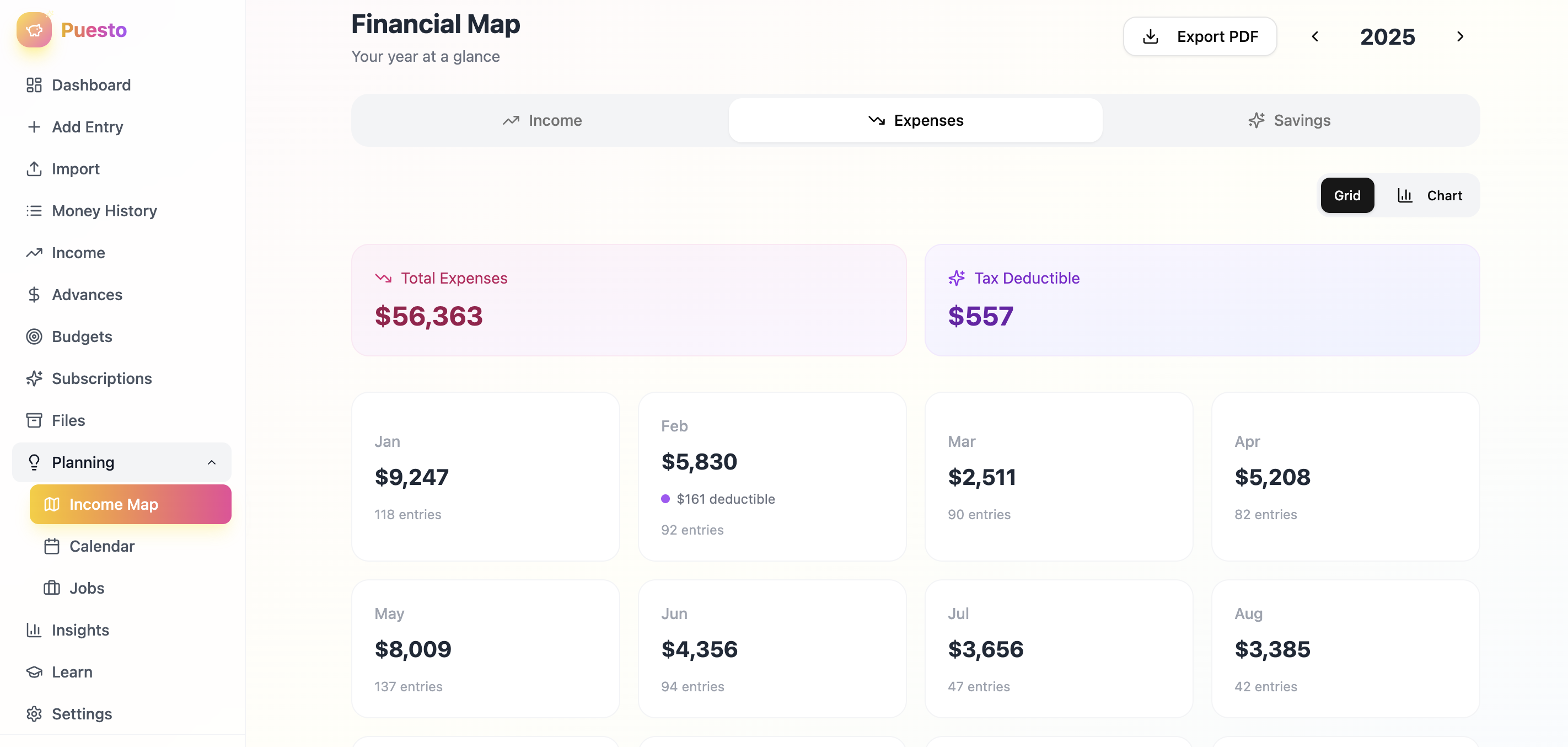Open Budgets via its target icon
The height and width of the screenshot is (747, 1568).
click(x=34, y=337)
